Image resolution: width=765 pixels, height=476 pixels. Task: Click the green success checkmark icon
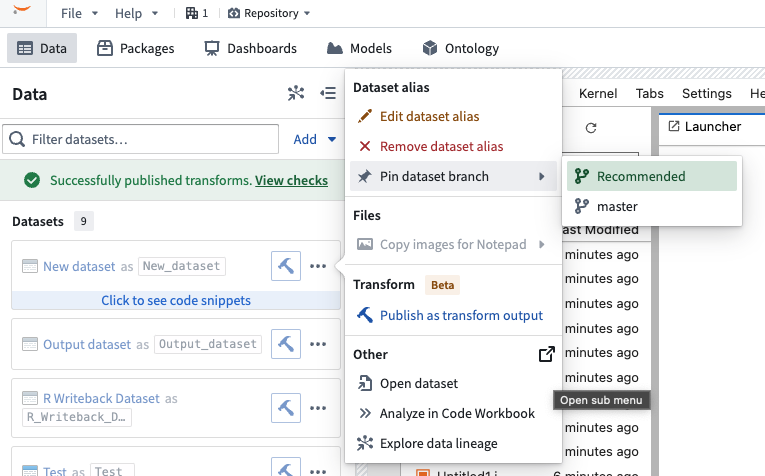click(32, 180)
